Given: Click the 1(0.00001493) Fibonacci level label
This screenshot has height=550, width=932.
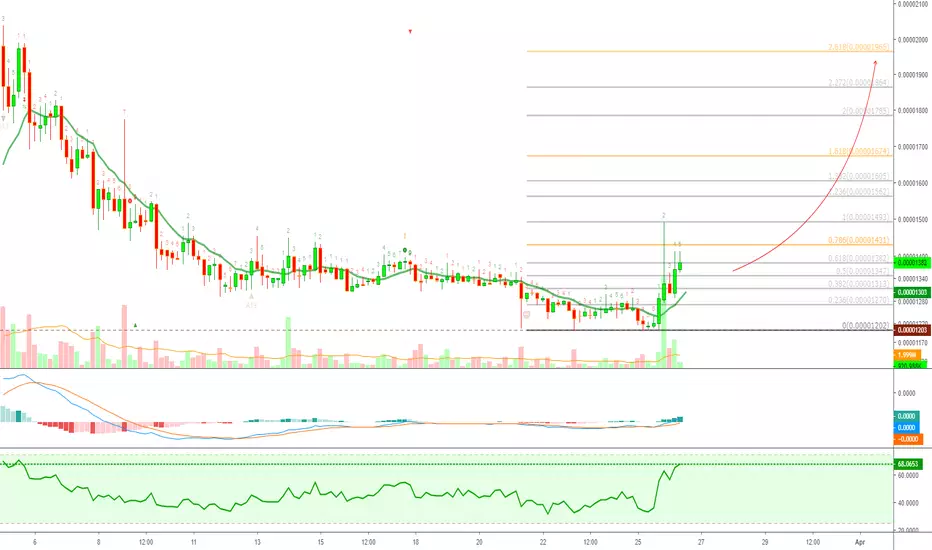Looking at the screenshot, I should (865, 218).
